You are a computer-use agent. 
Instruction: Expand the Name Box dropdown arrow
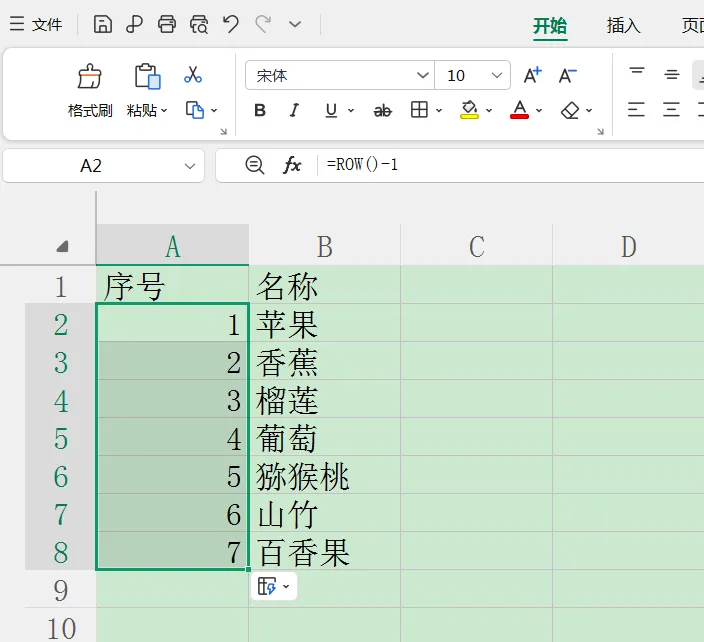tap(190, 166)
